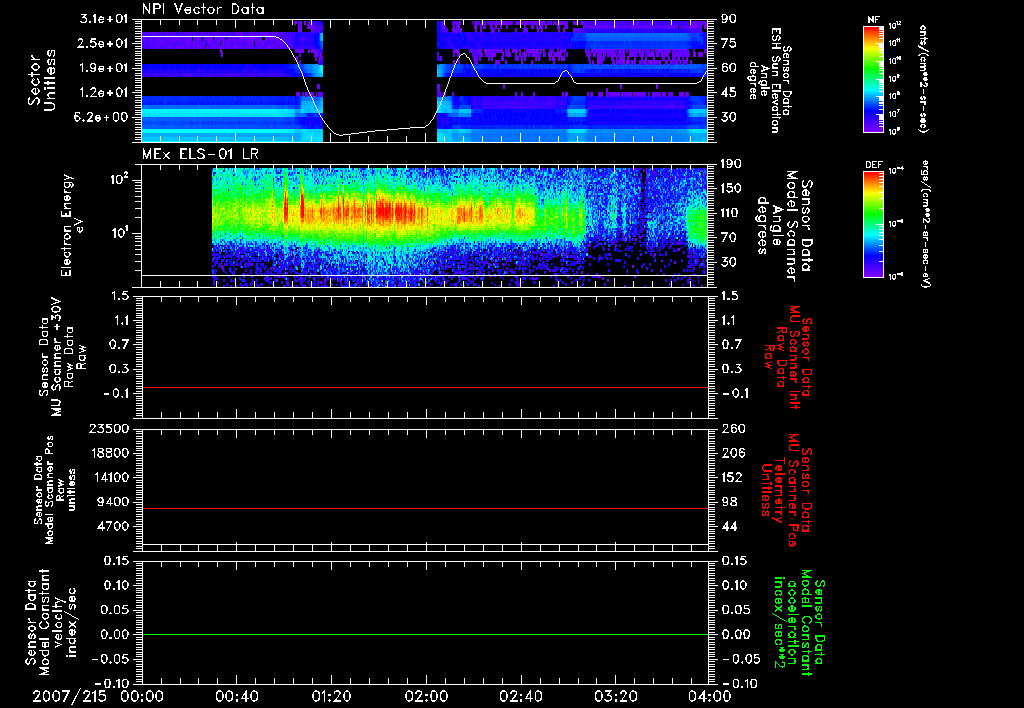1024x708 pixels.
Task: Click the "206" telemetry tick label
Action: (x=731, y=453)
